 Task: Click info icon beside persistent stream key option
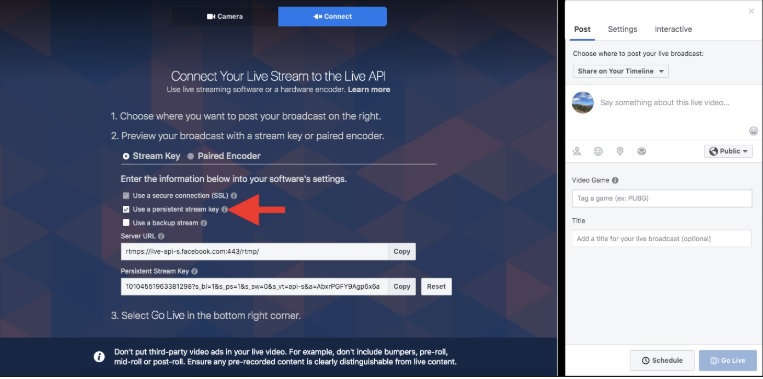[x=224, y=209]
